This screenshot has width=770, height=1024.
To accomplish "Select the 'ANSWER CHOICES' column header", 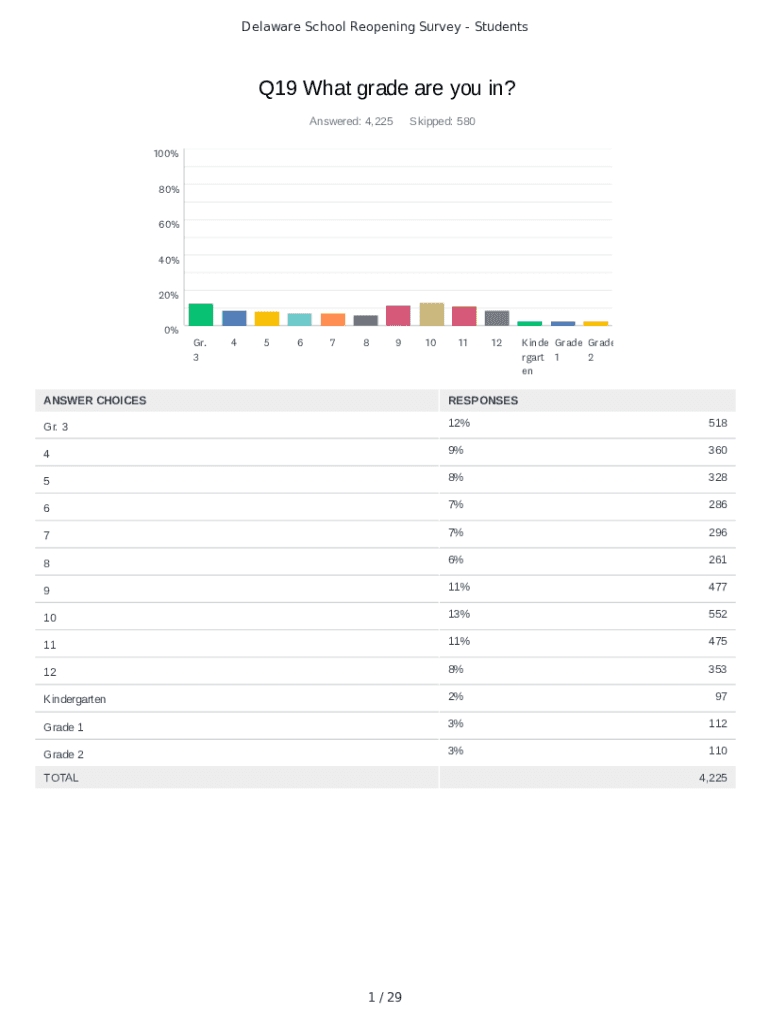I will 94,400.
